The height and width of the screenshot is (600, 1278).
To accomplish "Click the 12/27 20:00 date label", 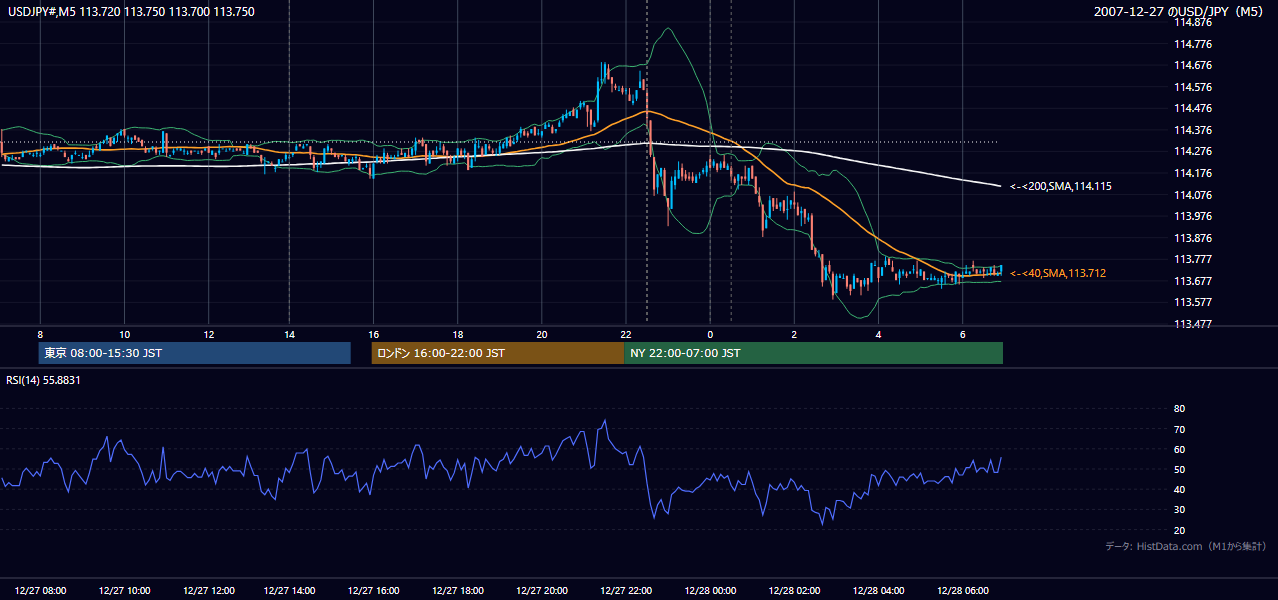I will coord(543,591).
